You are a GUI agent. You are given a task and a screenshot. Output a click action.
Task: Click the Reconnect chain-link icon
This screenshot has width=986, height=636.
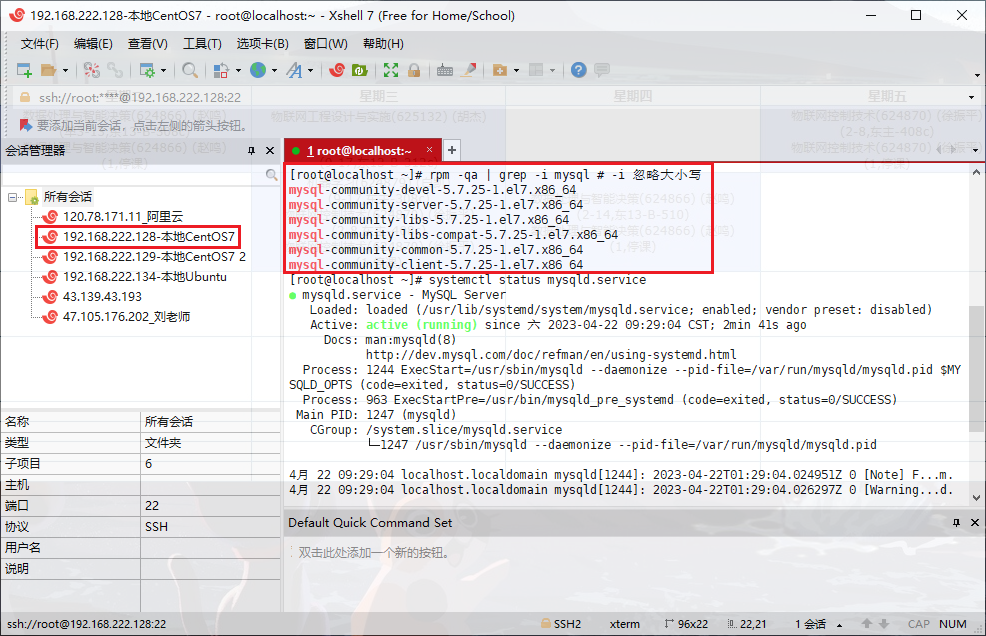115,70
